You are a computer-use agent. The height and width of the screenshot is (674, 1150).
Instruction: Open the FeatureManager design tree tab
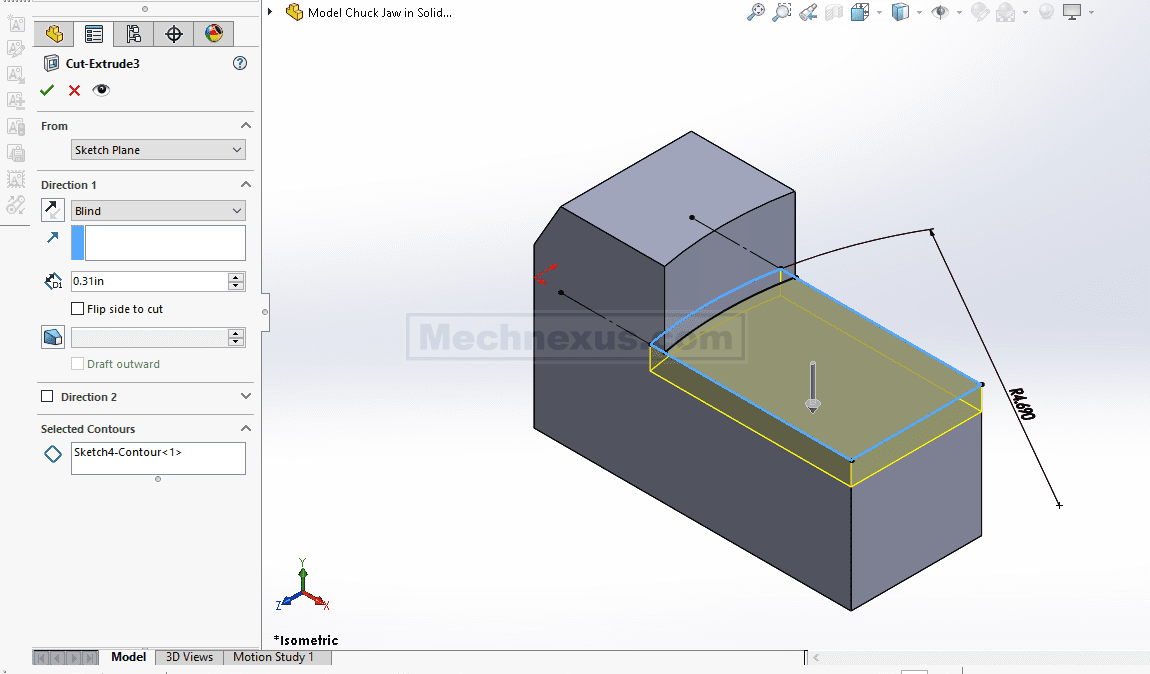click(54, 34)
